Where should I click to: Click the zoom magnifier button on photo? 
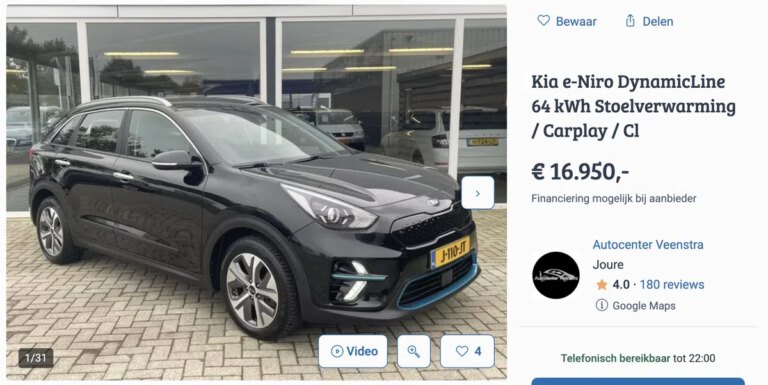(x=413, y=351)
